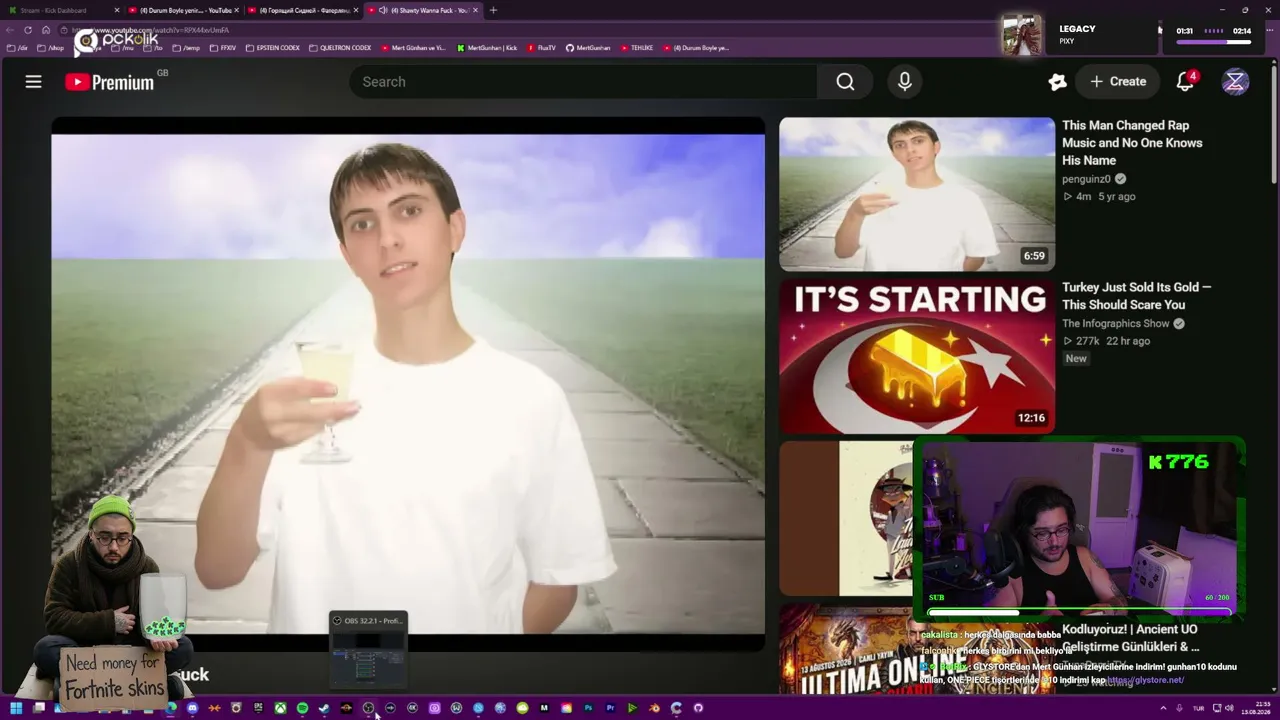The height and width of the screenshot is (720, 1280).
Task: Open the notifications bell
Action: [1185, 82]
